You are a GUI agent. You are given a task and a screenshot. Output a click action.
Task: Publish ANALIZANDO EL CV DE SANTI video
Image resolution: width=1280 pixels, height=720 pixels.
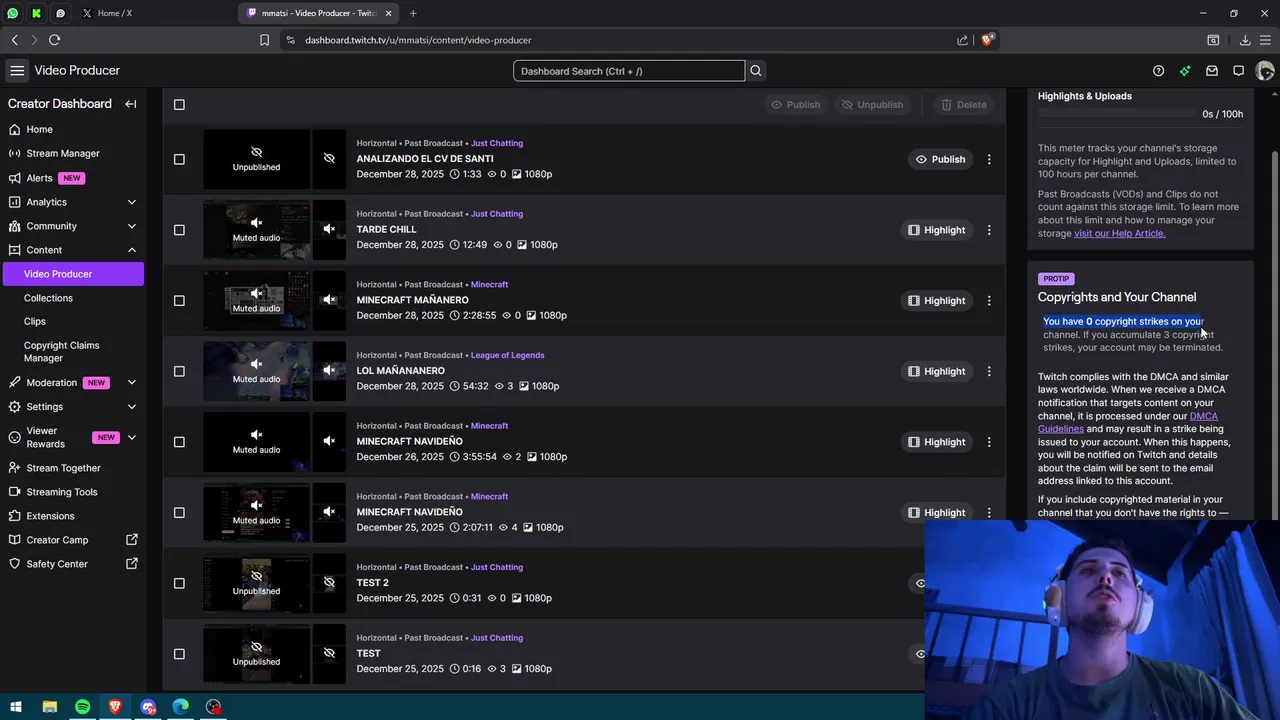click(940, 159)
